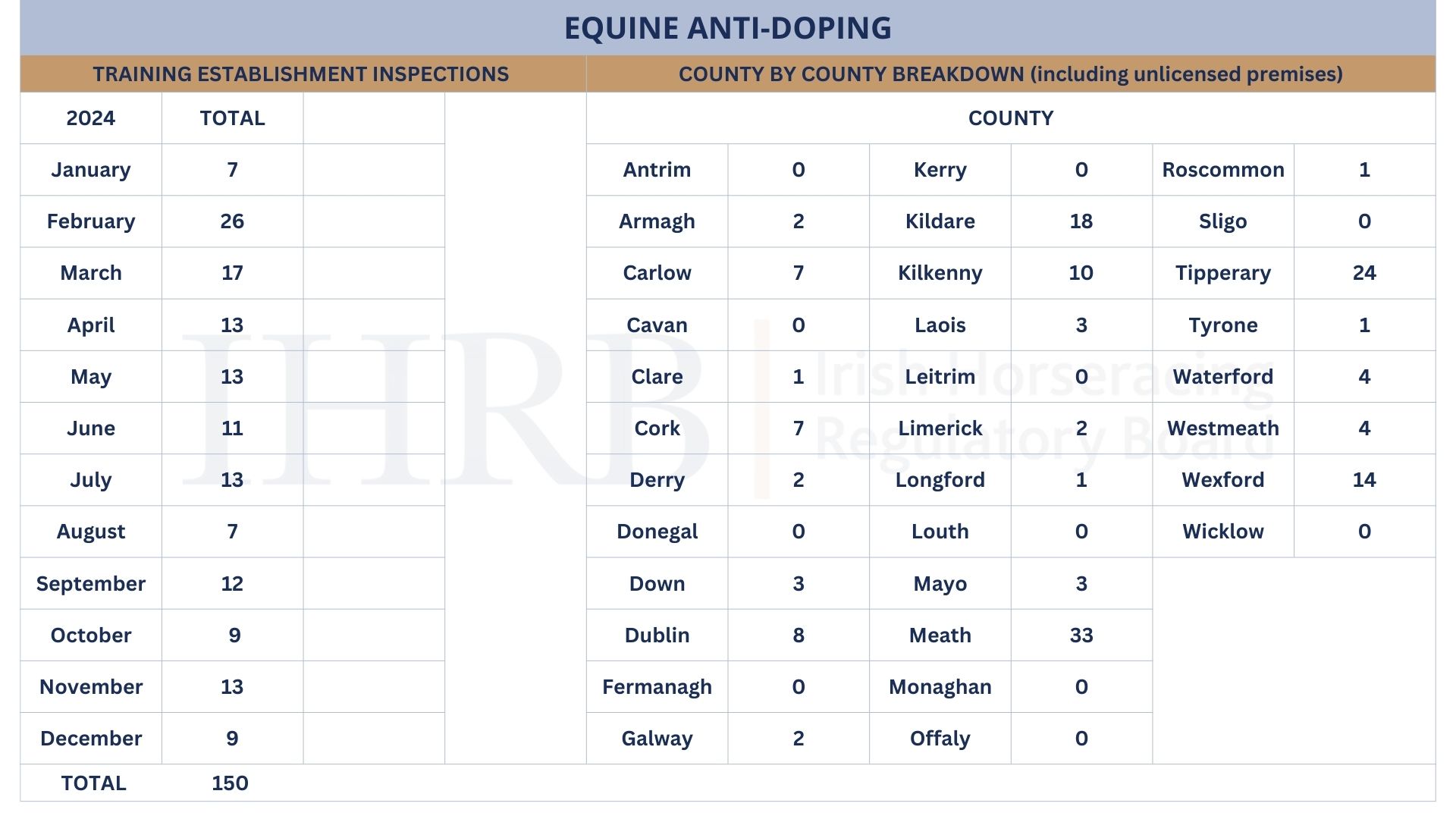Viewport: 1456px width, 819px height.
Task: Click the 2024 year header cell
Action: [x=91, y=118]
